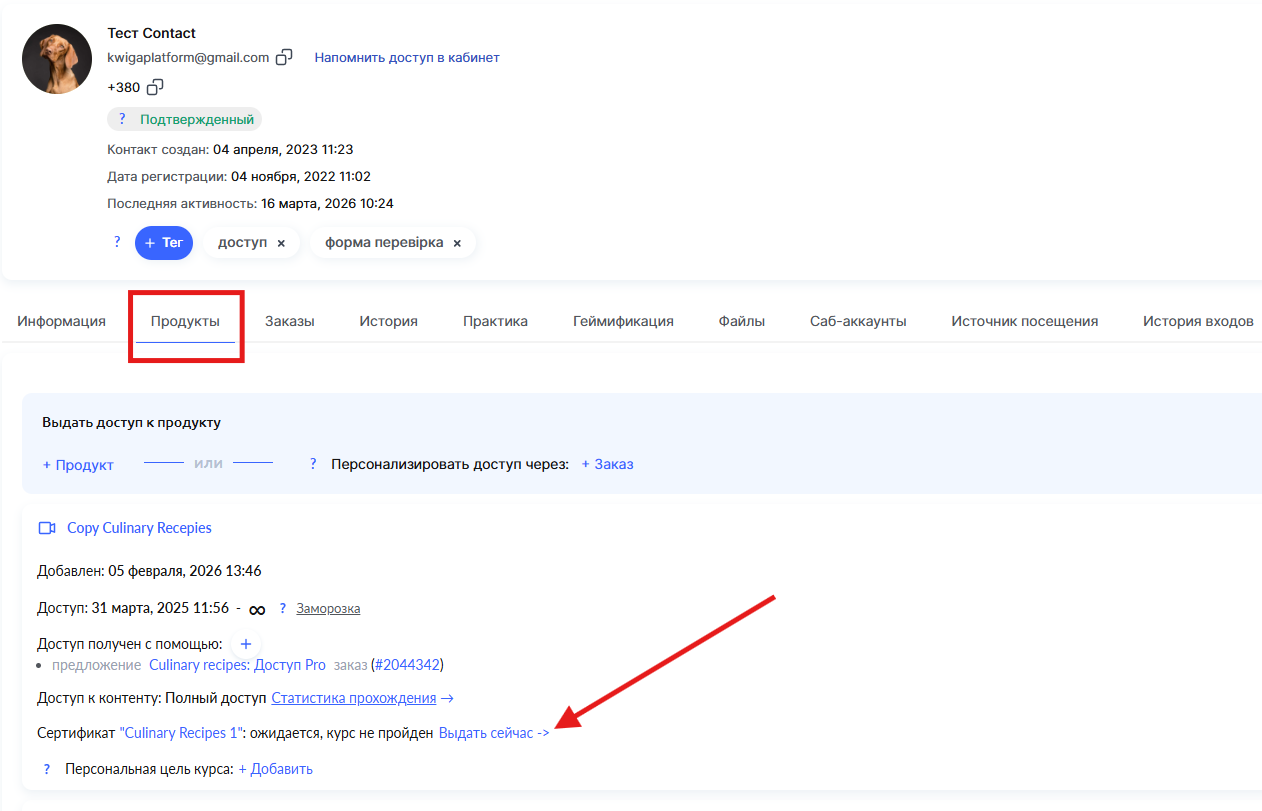Screen dimensions: 1262x811
Task: Click added date 05 февраля, 2026 13:46
Action: 185,571
